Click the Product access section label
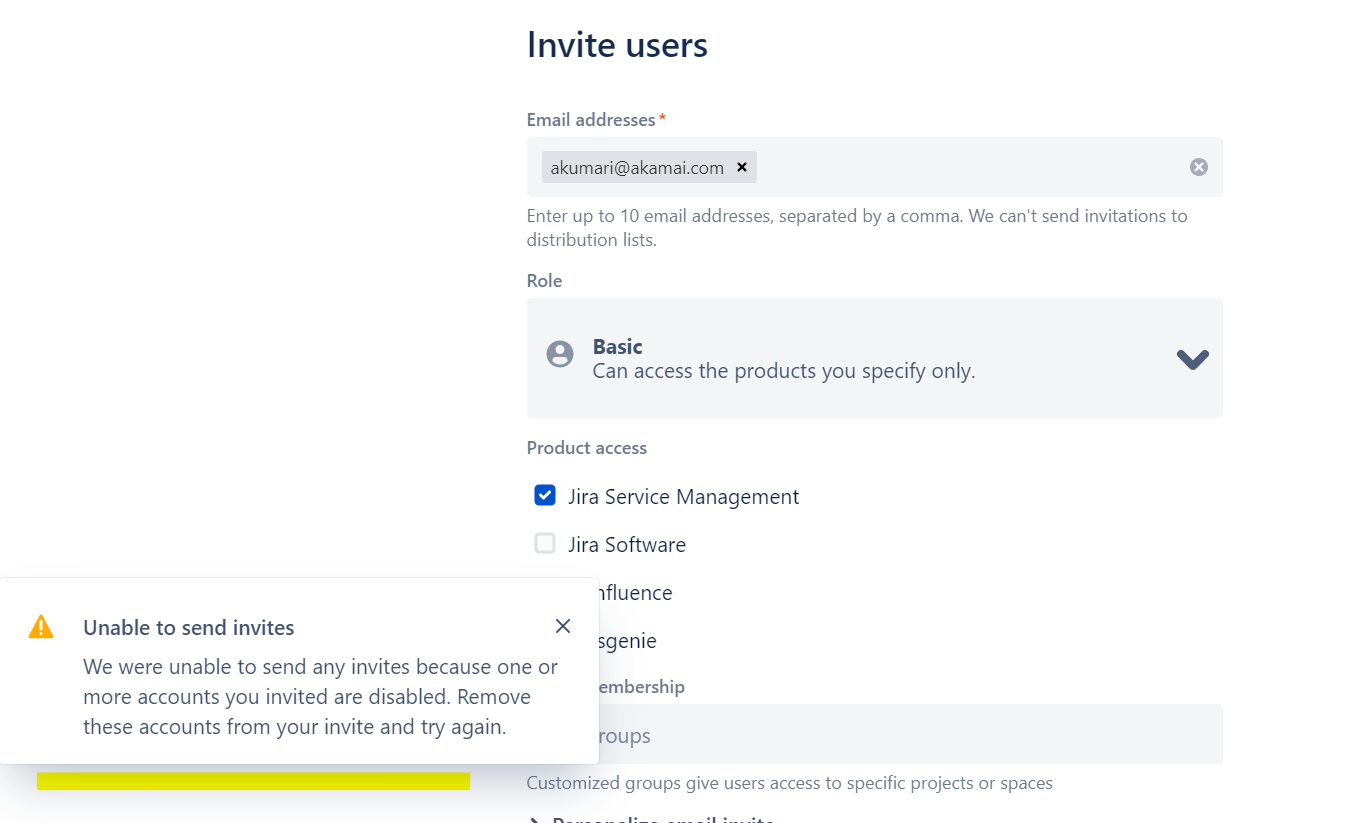1354x823 pixels. (x=586, y=448)
